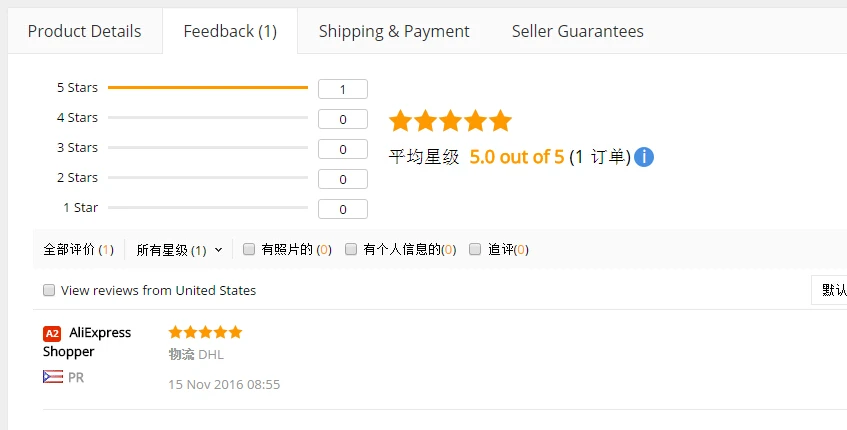Click the 5 Stars orange rating bar
The image size is (847, 430).
[207, 88]
